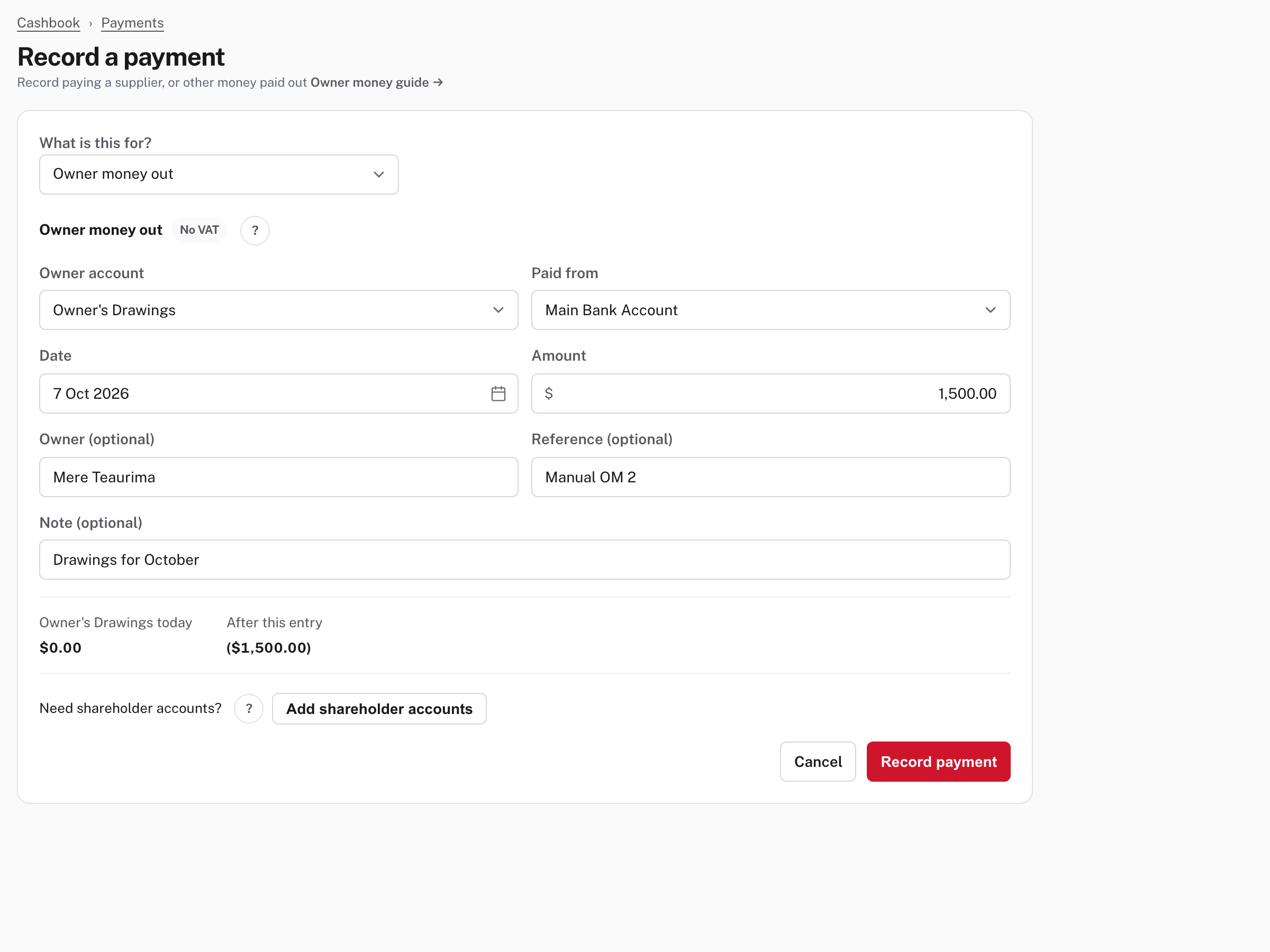This screenshot has height=952, width=1270.
Task: Click the Owner money out section heading
Action: click(101, 230)
